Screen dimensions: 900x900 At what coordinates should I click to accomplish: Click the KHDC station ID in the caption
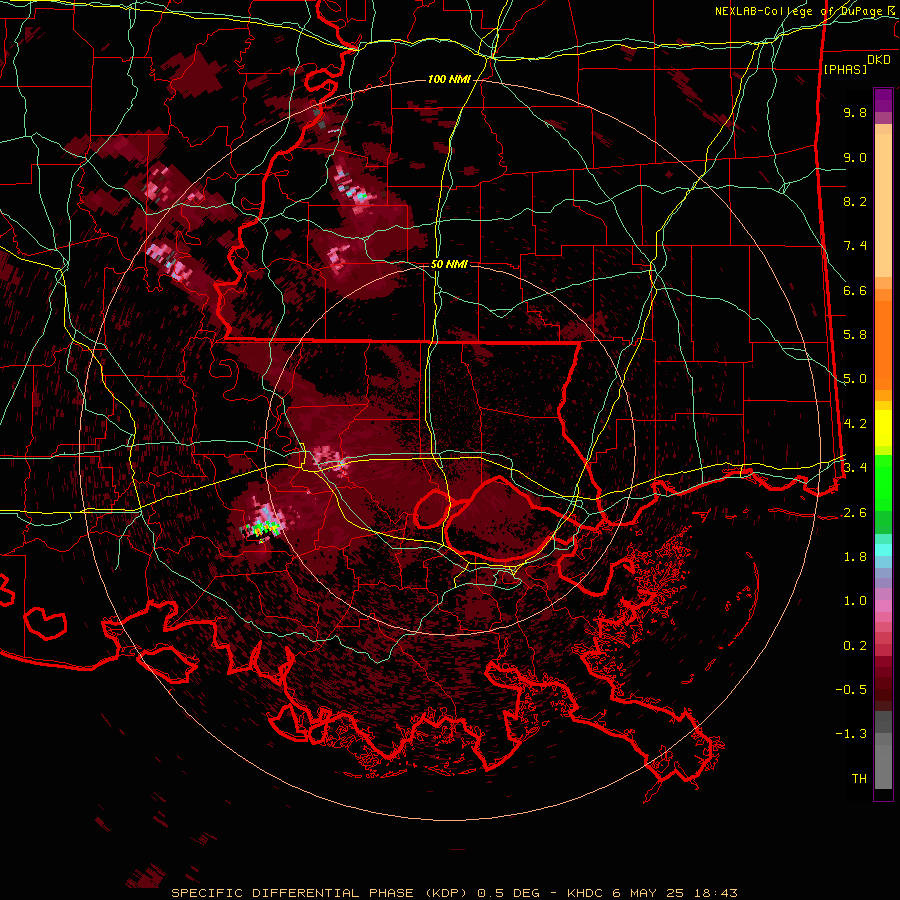point(587,893)
